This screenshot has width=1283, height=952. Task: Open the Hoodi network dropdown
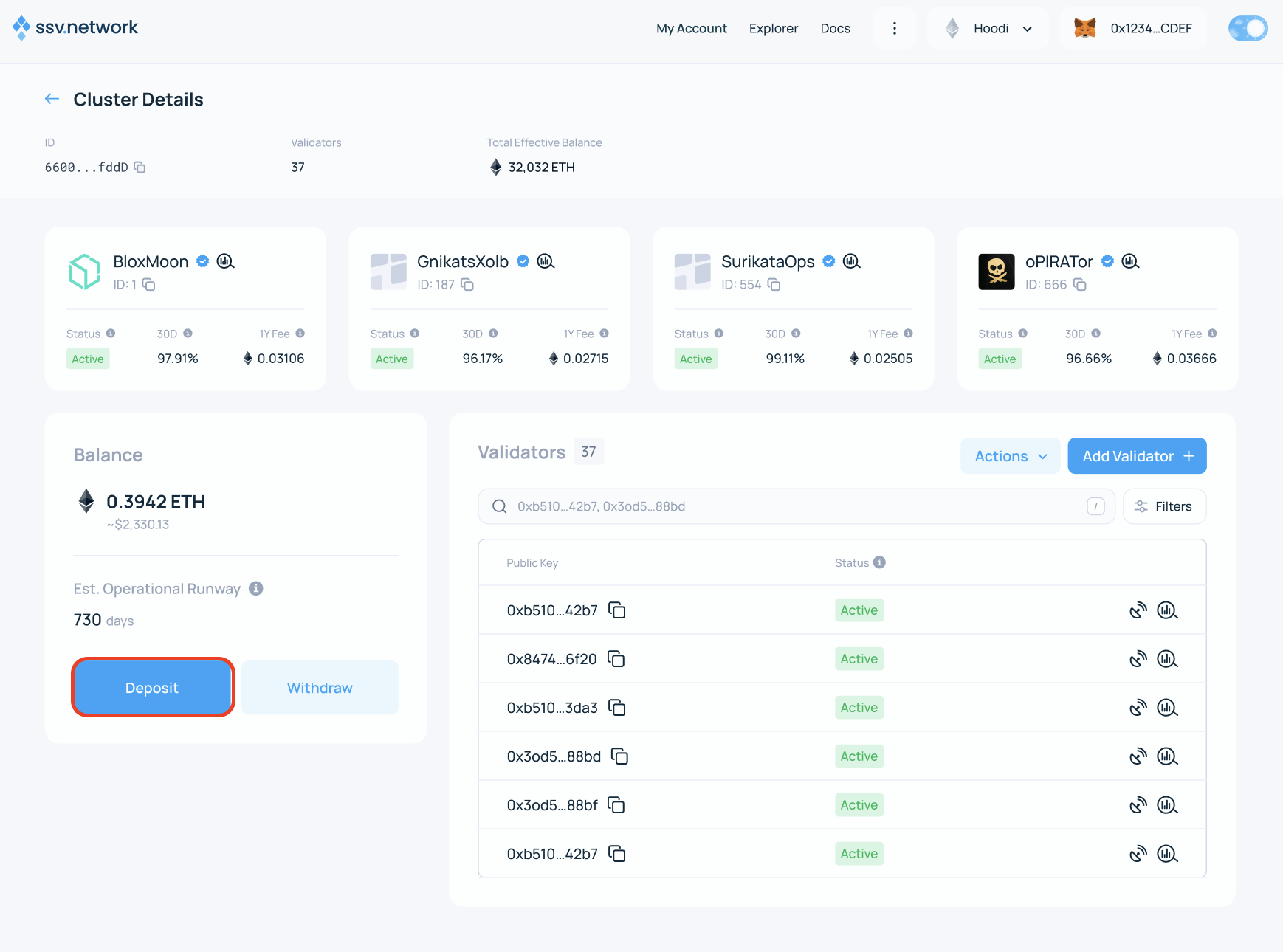989,28
